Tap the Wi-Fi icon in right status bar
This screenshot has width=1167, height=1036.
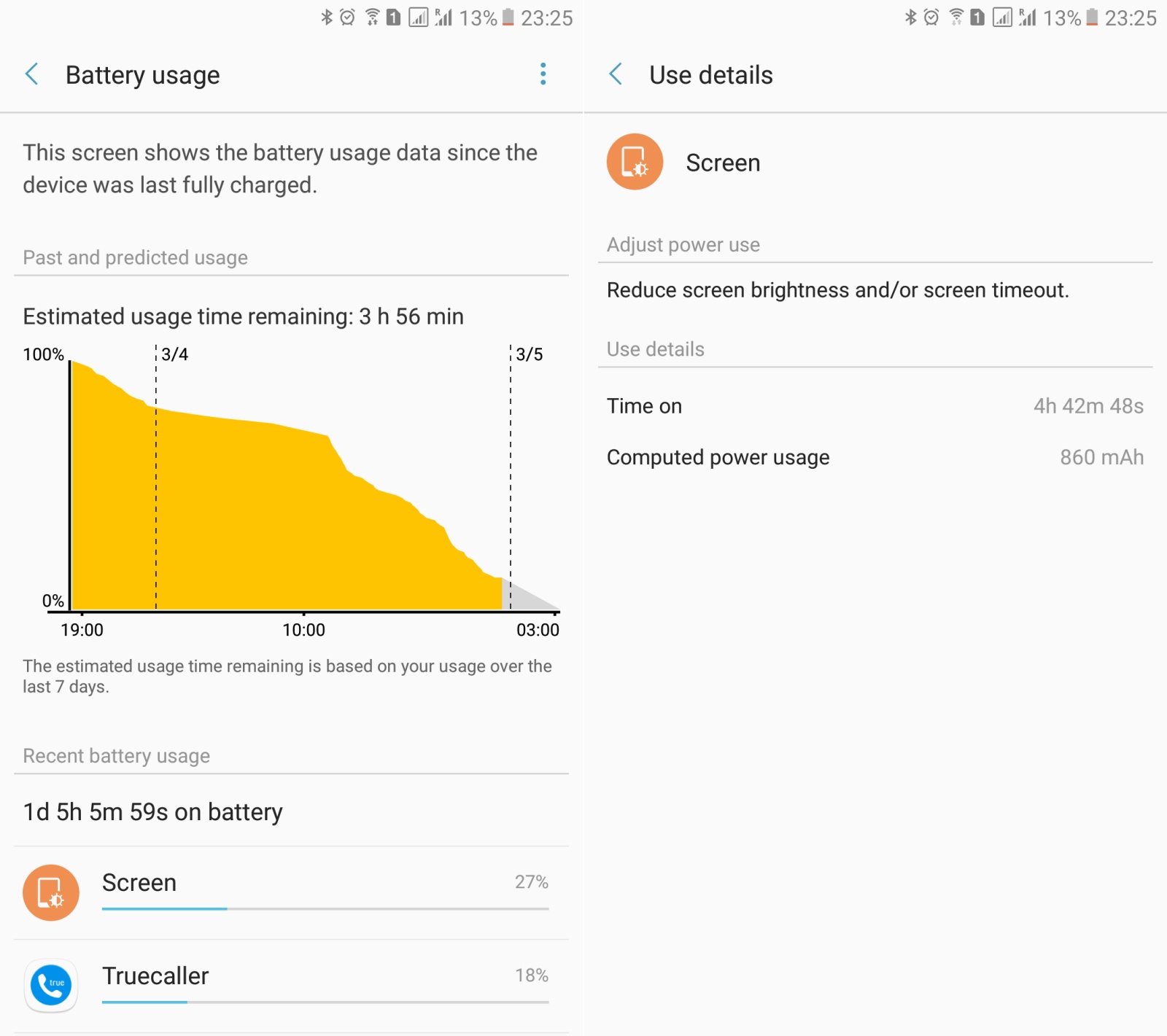coord(956,17)
